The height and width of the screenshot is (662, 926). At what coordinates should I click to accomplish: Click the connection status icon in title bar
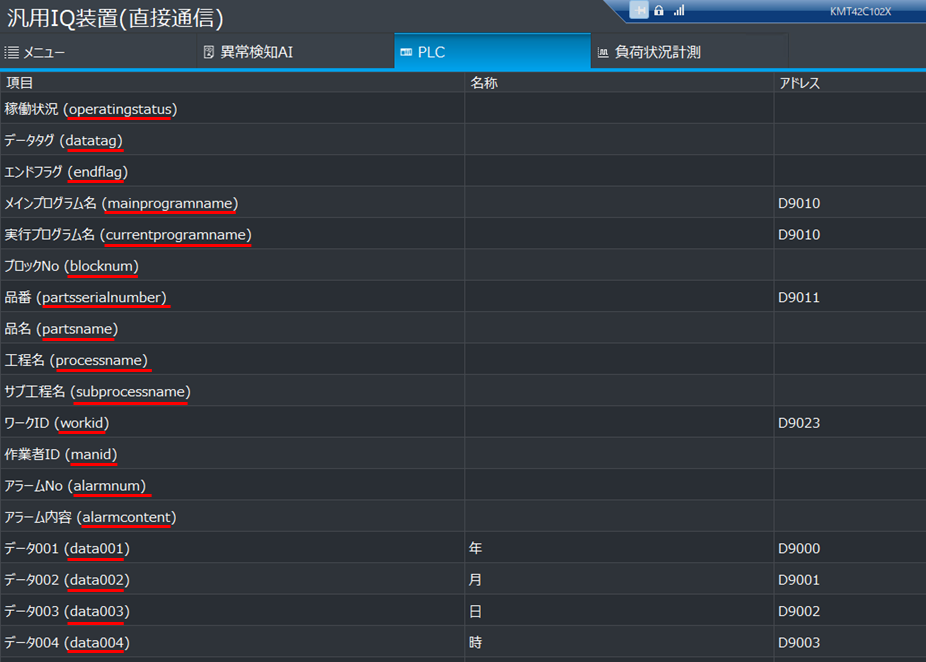click(638, 10)
